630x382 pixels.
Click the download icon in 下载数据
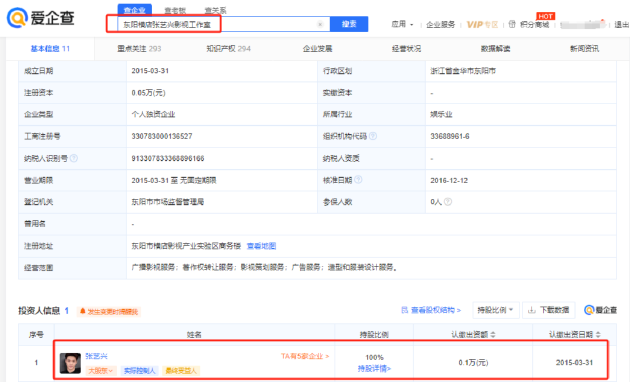tap(532, 310)
